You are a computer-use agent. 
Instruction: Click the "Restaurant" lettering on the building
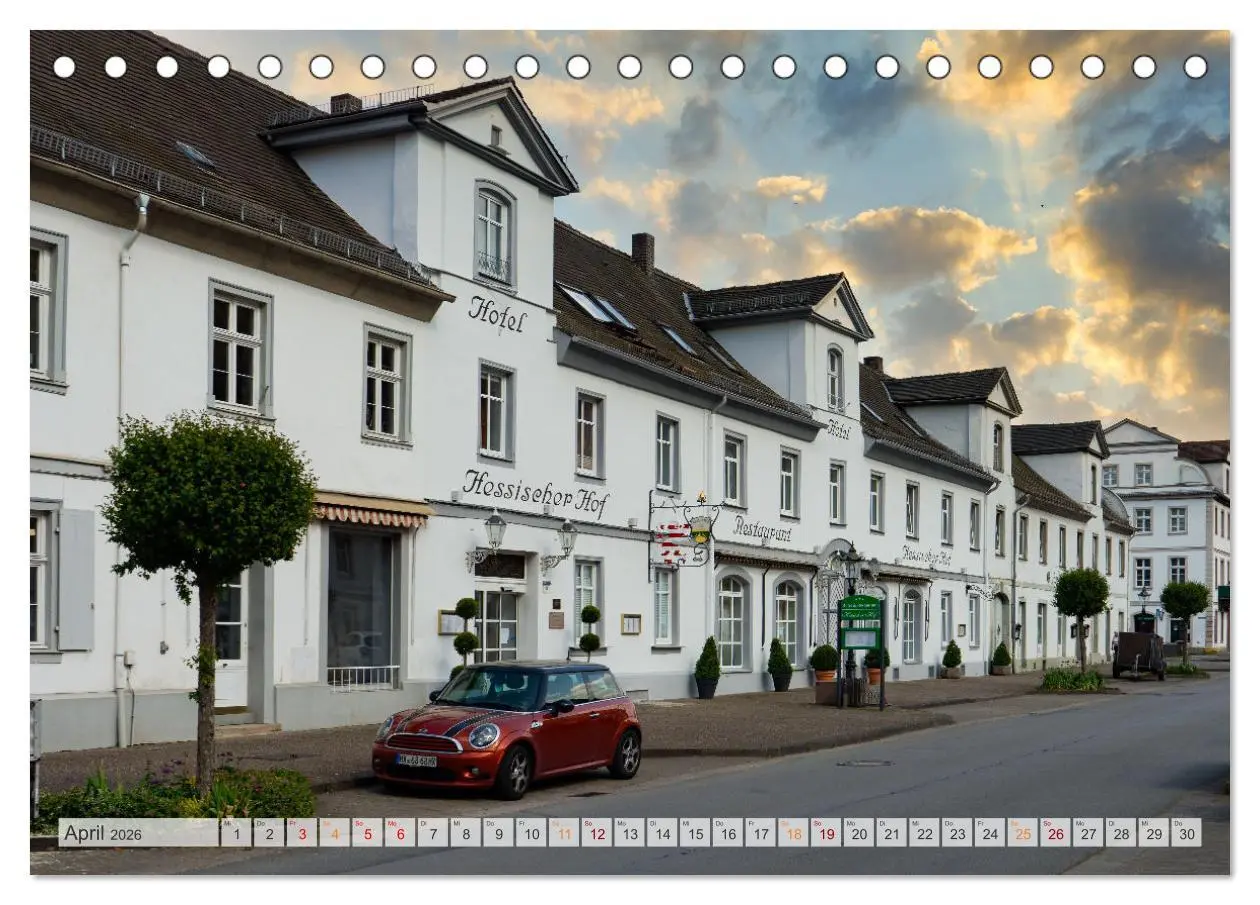(x=762, y=529)
